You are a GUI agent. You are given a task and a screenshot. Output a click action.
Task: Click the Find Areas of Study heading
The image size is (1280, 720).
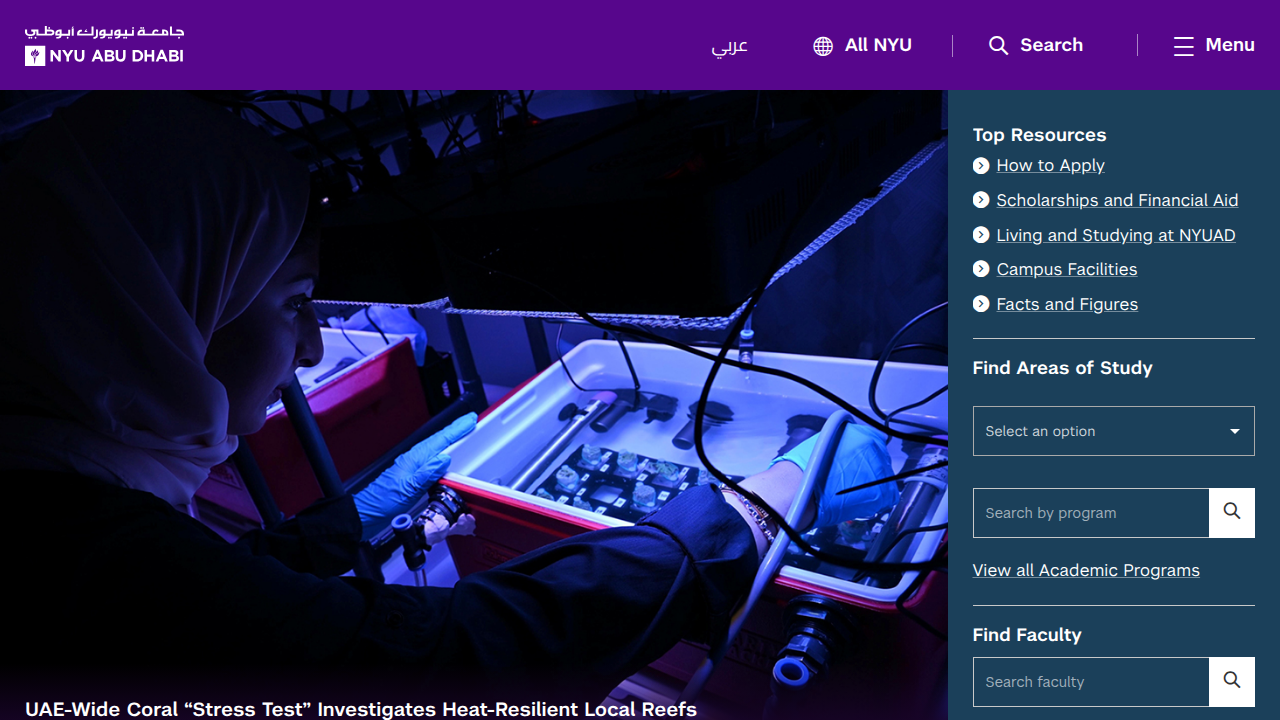1062,368
